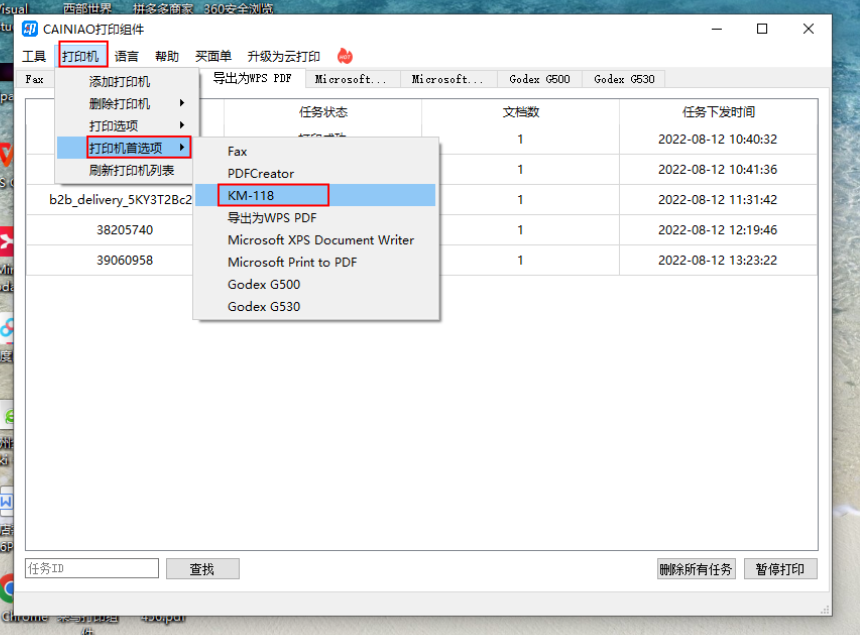This screenshot has width=860, height=635.
Task: Click the red HOT badge icon
Action: [345, 56]
